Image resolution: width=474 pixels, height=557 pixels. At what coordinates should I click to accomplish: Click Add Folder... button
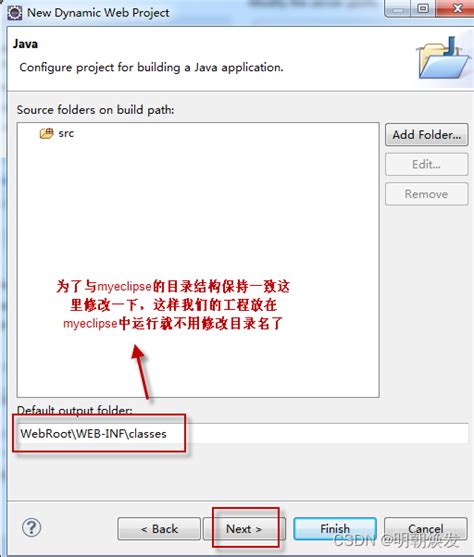[x=426, y=135]
